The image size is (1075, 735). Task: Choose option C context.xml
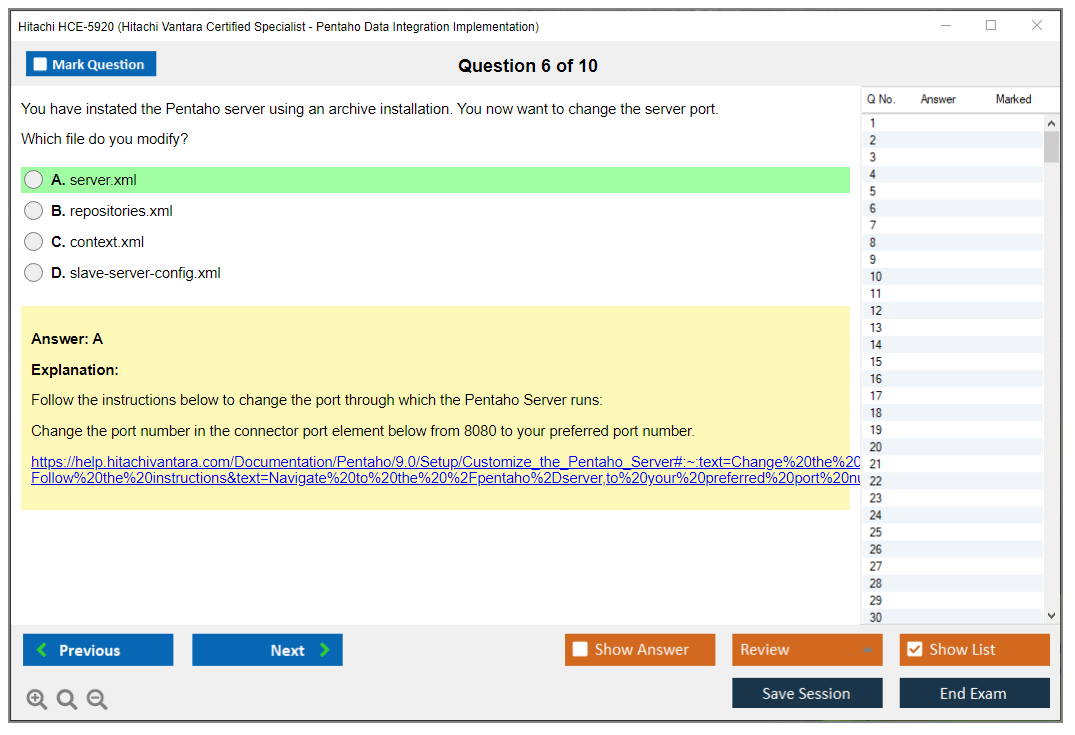click(34, 242)
